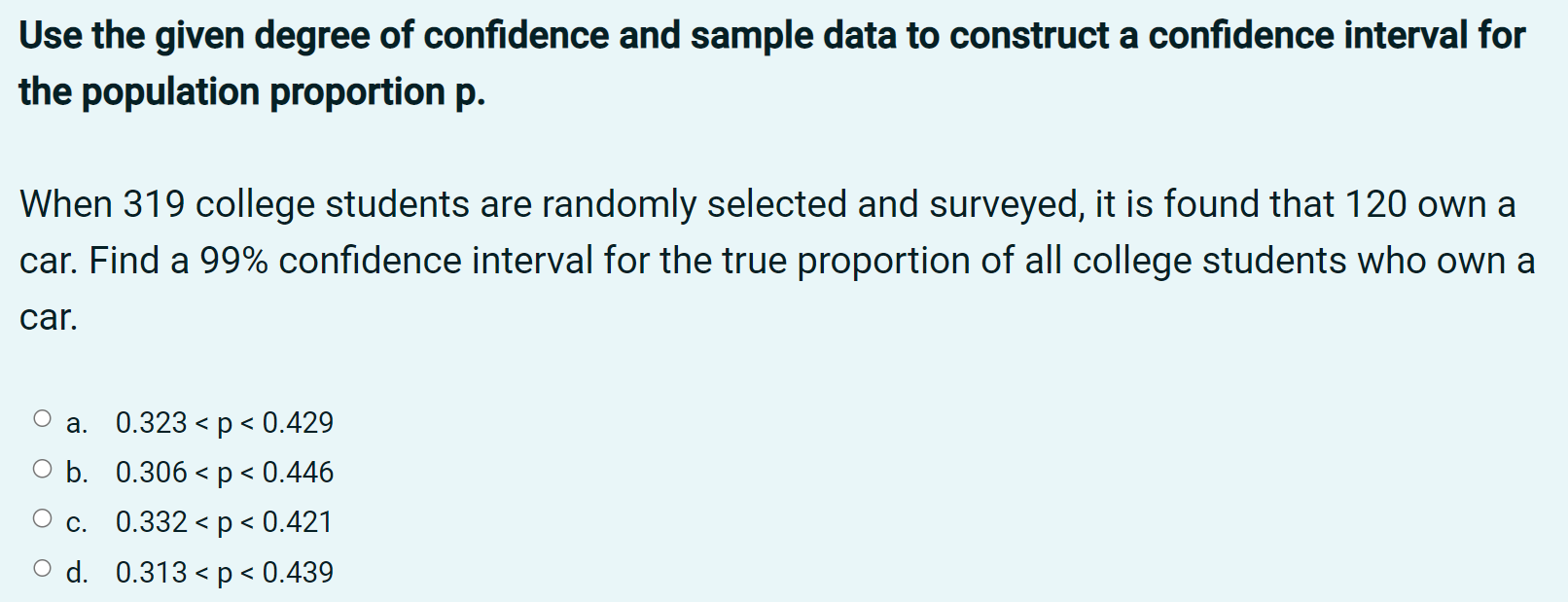1568x602 pixels.
Task: Click the answer text 0.306 < p < 0.446
Action: [224, 472]
